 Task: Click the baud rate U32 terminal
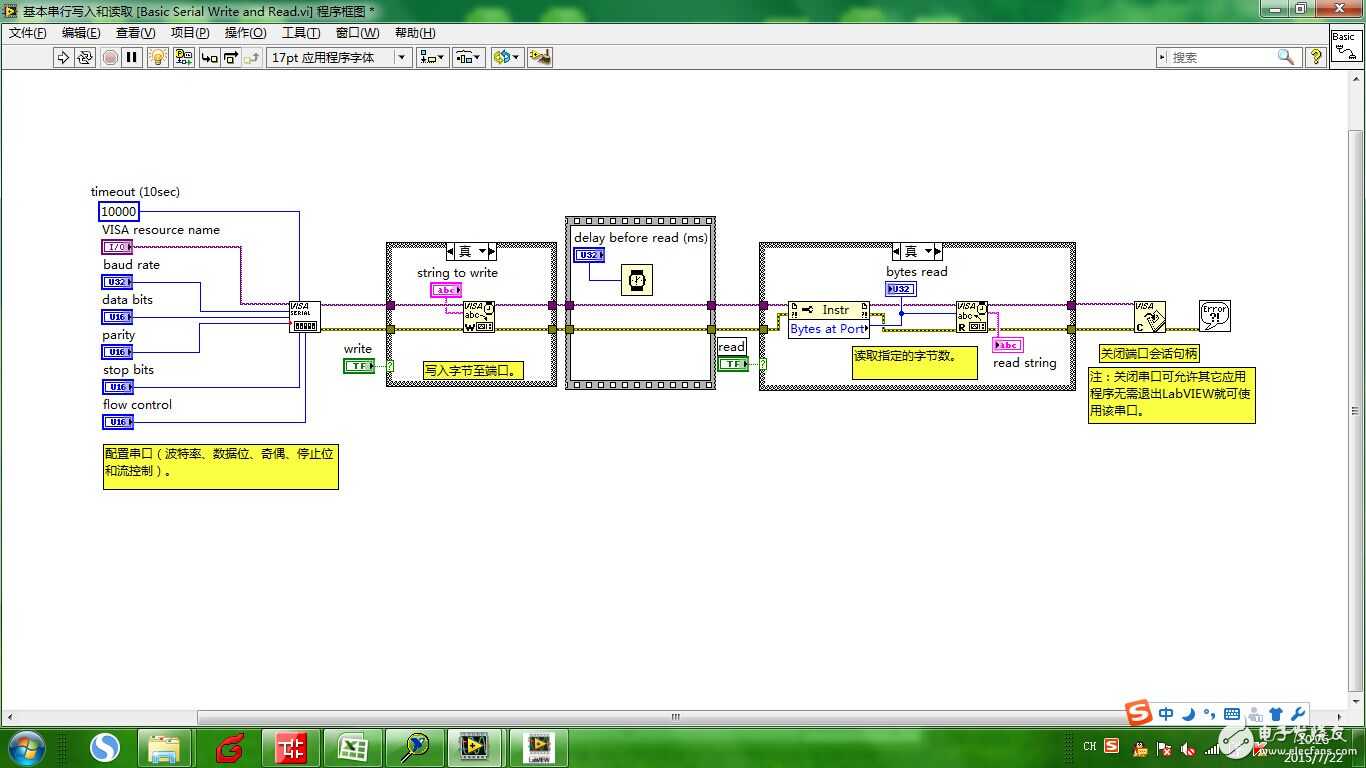click(x=117, y=282)
